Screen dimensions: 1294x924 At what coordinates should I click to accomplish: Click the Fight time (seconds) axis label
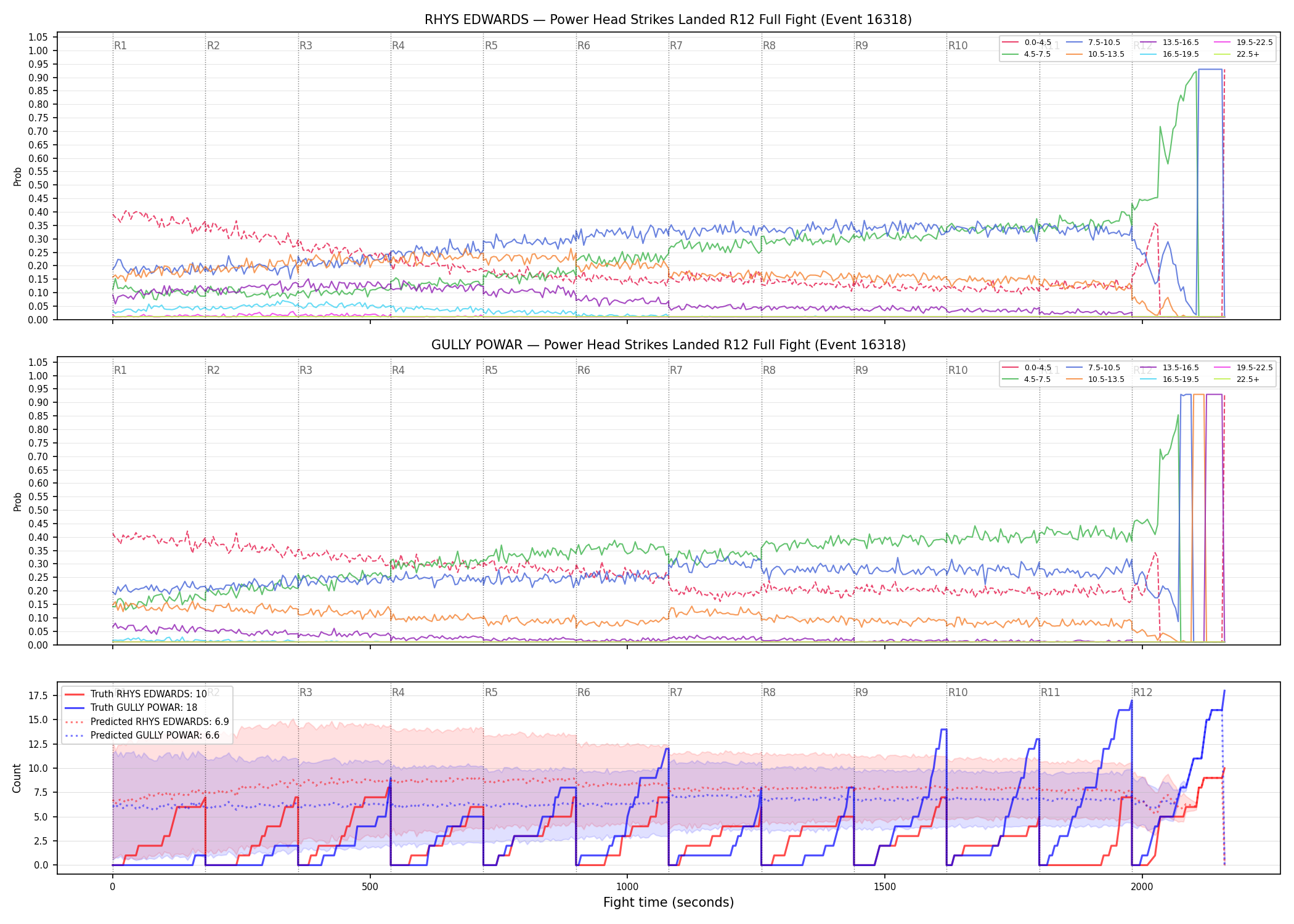[x=669, y=902]
